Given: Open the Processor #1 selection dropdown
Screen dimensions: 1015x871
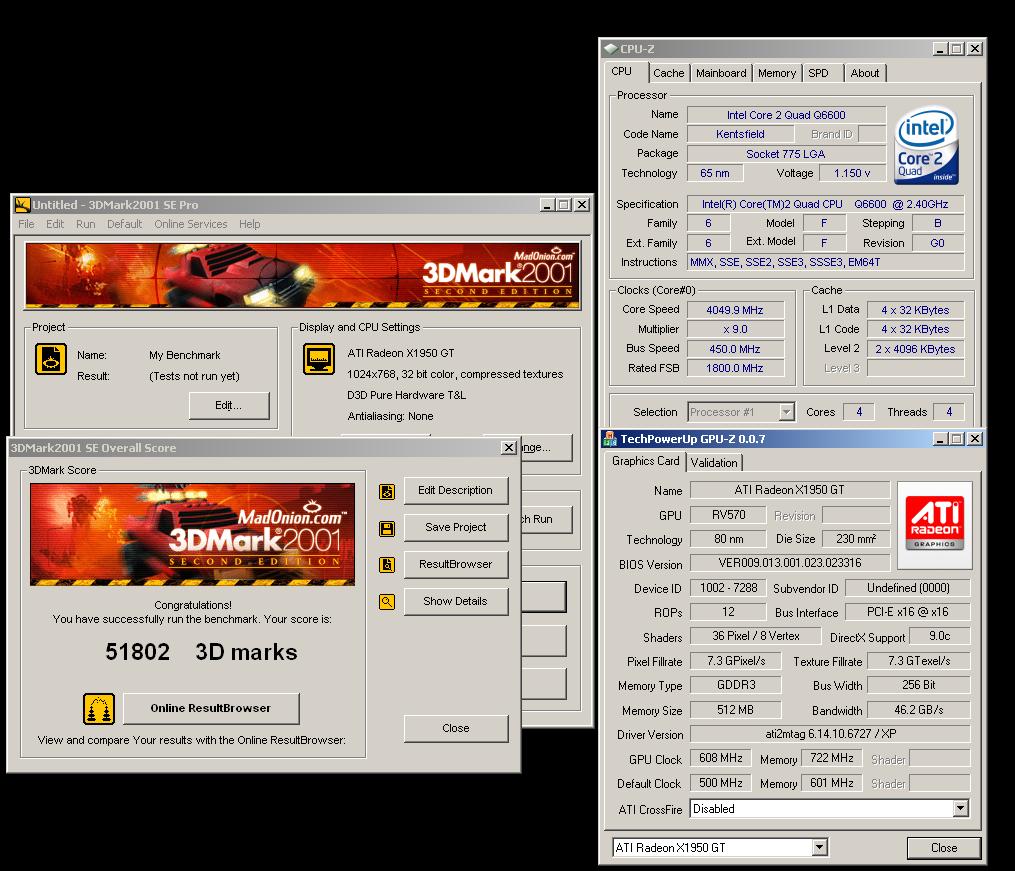Looking at the screenshot, I should click(x=786, y=412).
